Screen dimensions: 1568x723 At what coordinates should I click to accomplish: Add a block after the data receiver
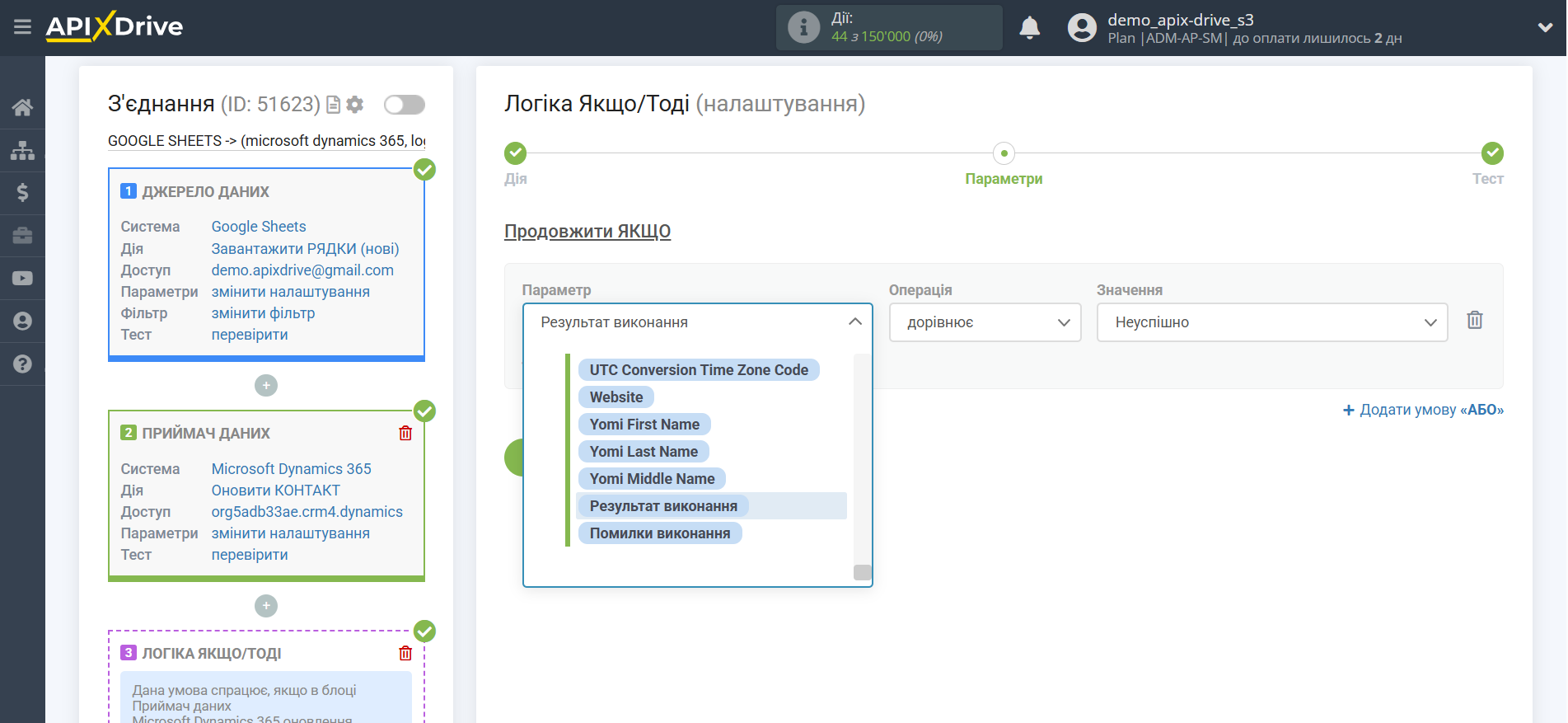click(x=266, y=606)
